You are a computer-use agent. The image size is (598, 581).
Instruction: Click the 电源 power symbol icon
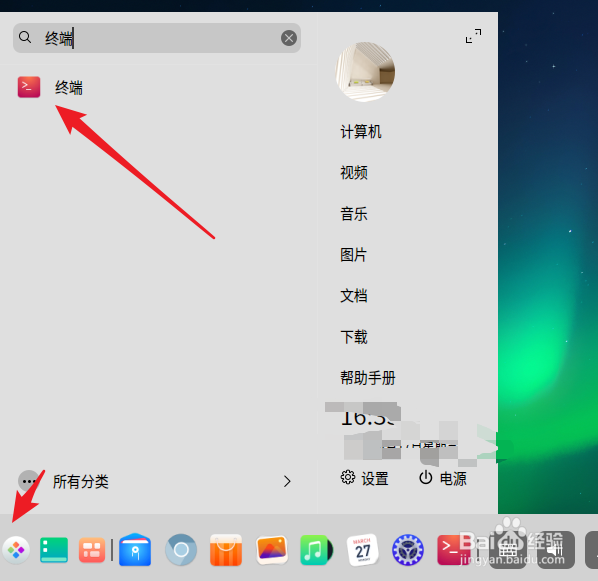point(426,477)
